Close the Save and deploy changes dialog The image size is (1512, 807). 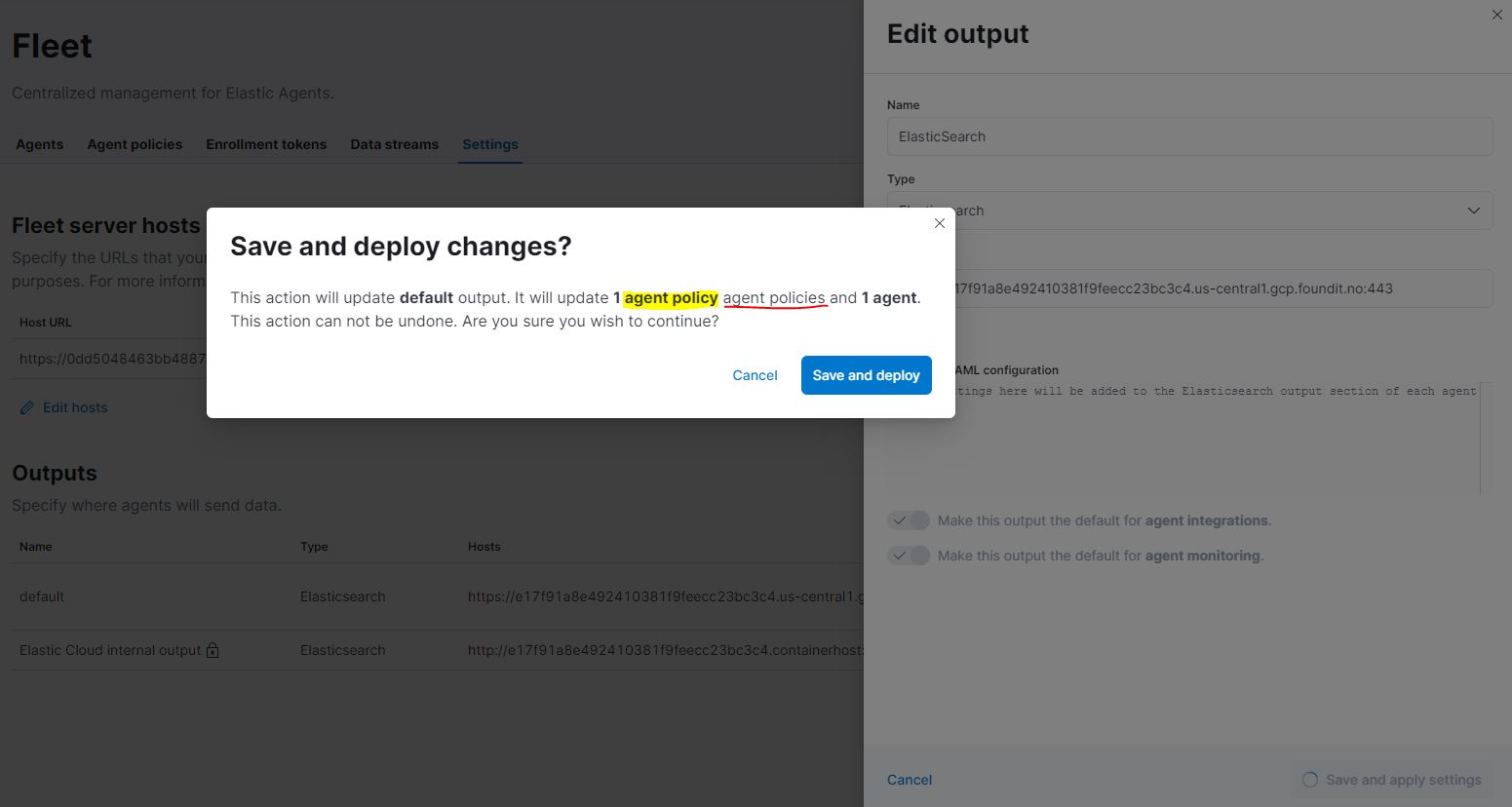click(939, 223)
